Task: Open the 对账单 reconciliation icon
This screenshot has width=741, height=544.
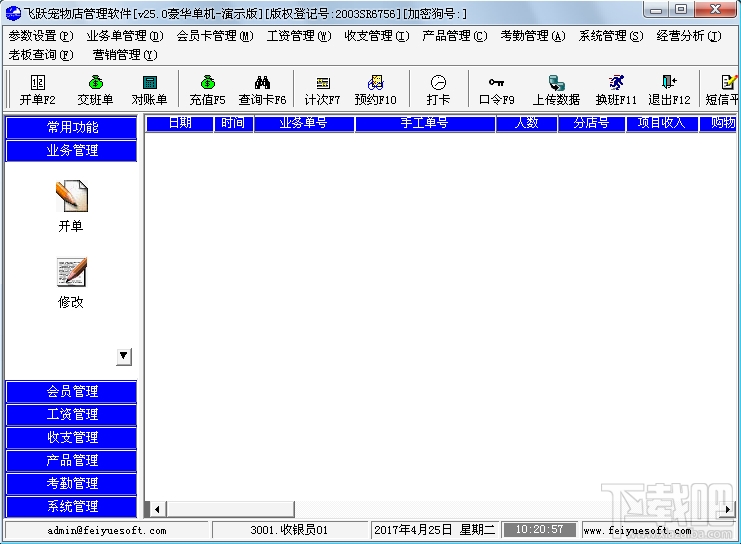Action: click(x=149, y=90)
